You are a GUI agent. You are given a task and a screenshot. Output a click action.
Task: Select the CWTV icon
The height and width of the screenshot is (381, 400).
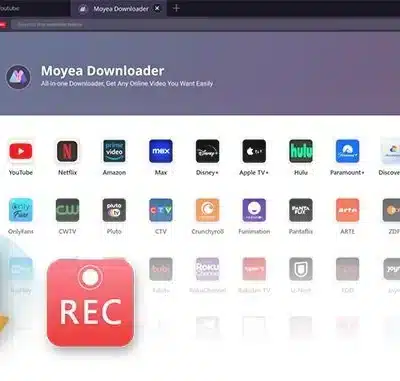tap(67, 210)
